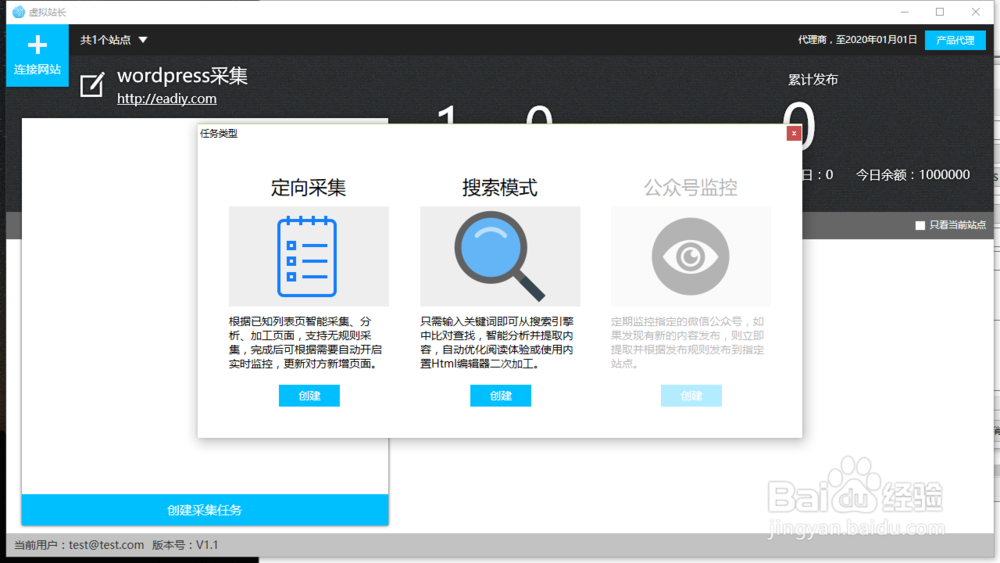Click the 代理商，至2020年01月01日 text
The width and height of the screenshot is (1000, 563).
857,40
